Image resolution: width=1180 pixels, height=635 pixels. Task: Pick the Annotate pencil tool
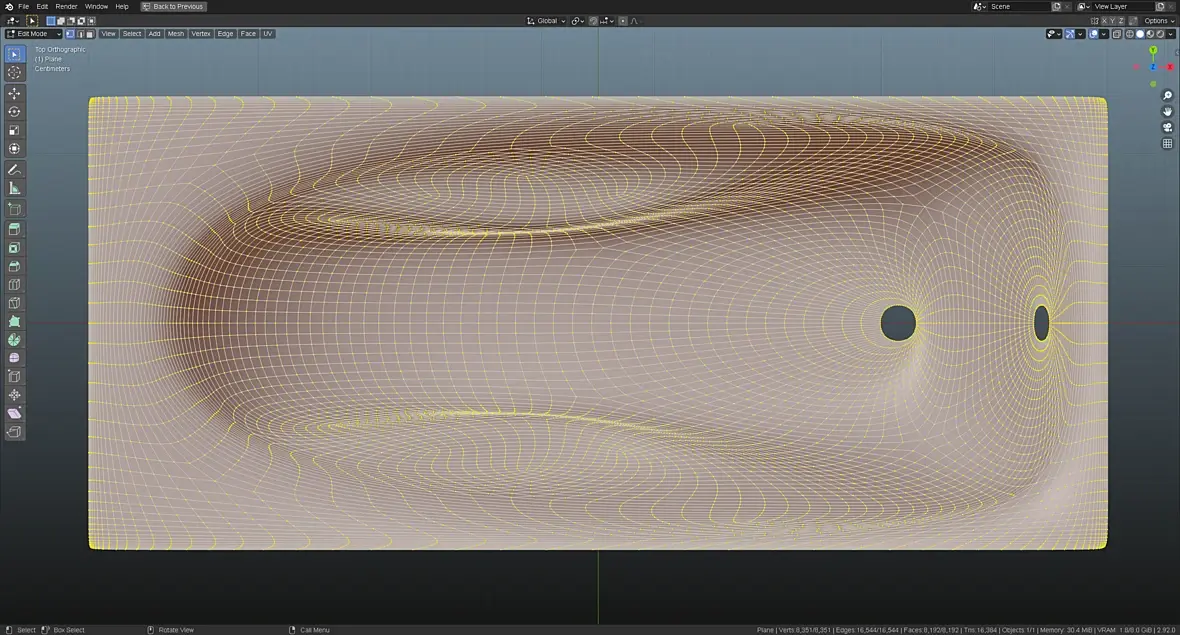click(x=14, y=170)
